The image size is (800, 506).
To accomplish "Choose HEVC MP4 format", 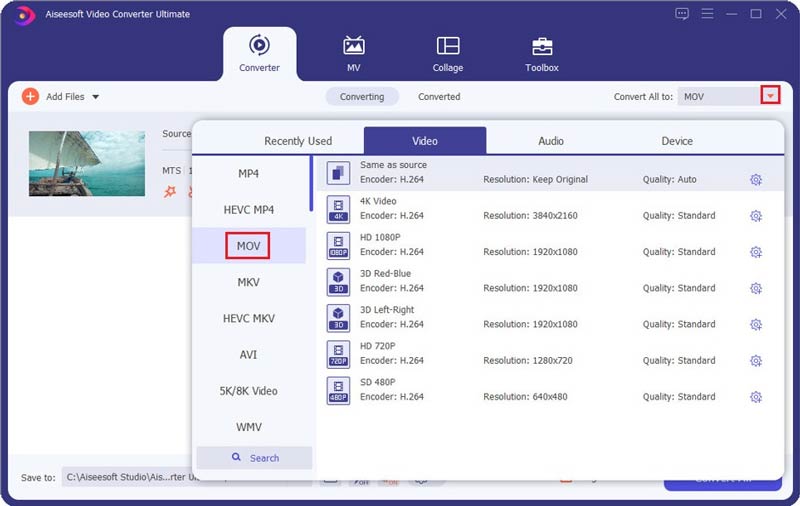I will click(x=248, y=210).
